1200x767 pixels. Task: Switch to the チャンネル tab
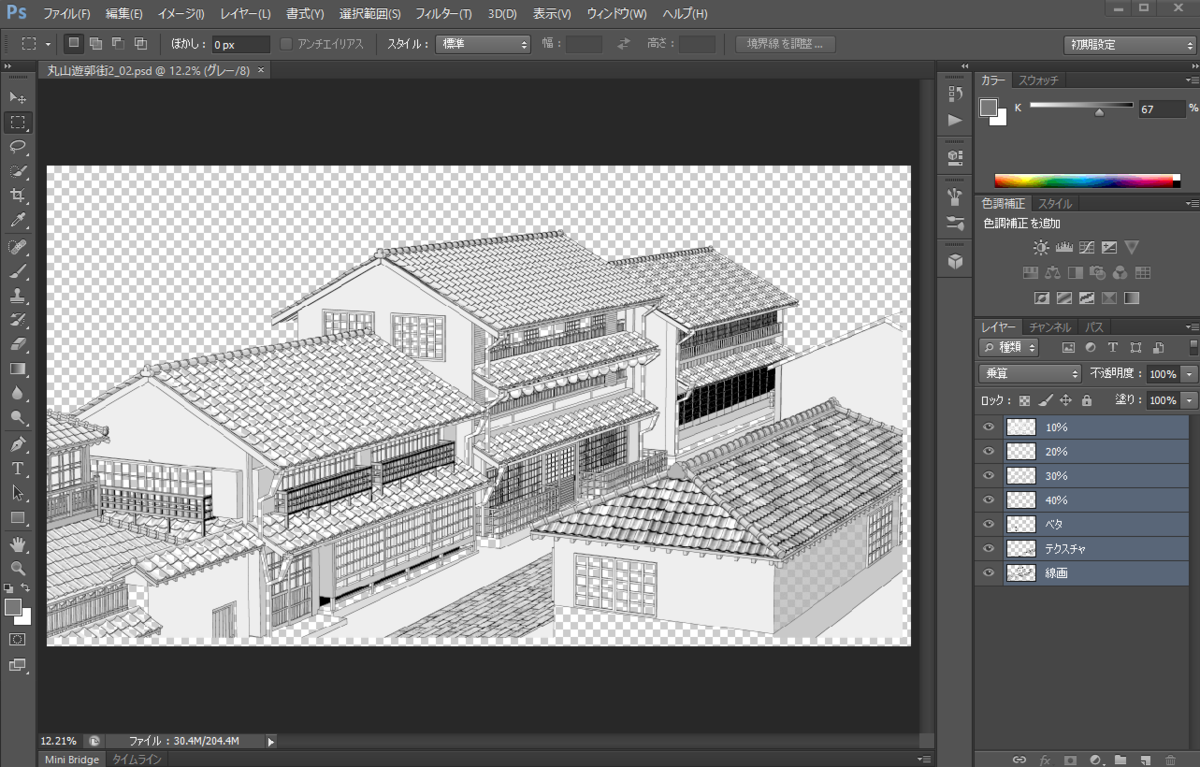tap(1048, 326)
